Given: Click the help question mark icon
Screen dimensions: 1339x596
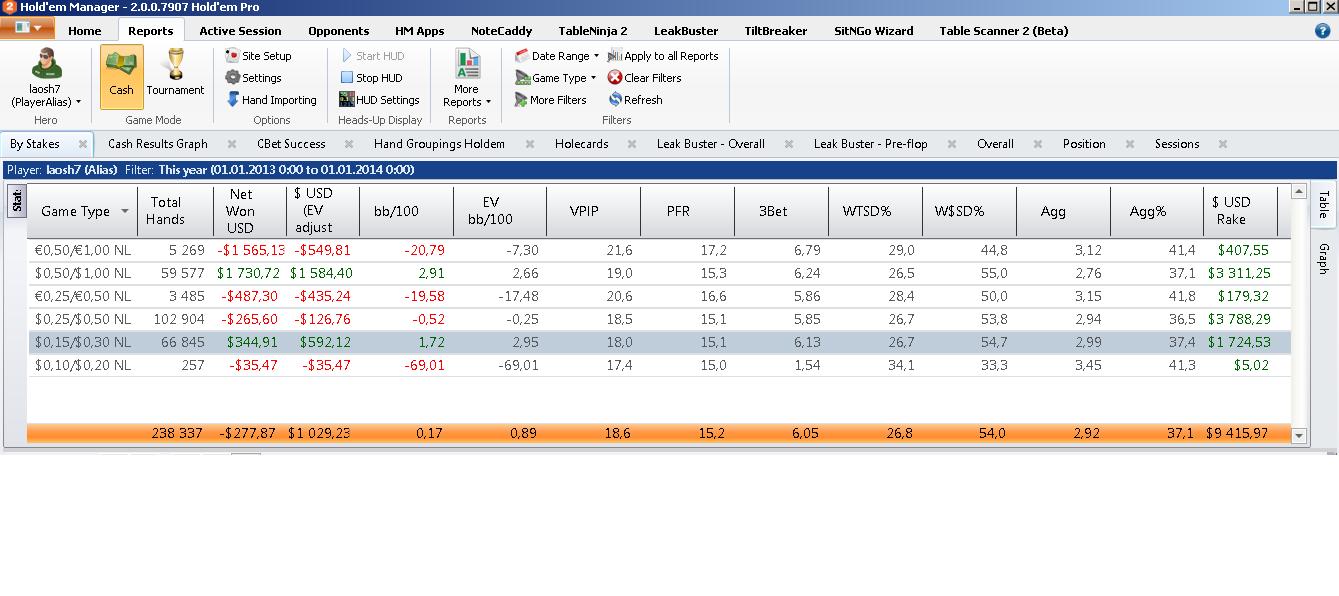Looking at the screenshot, I should pos(1323,31).
